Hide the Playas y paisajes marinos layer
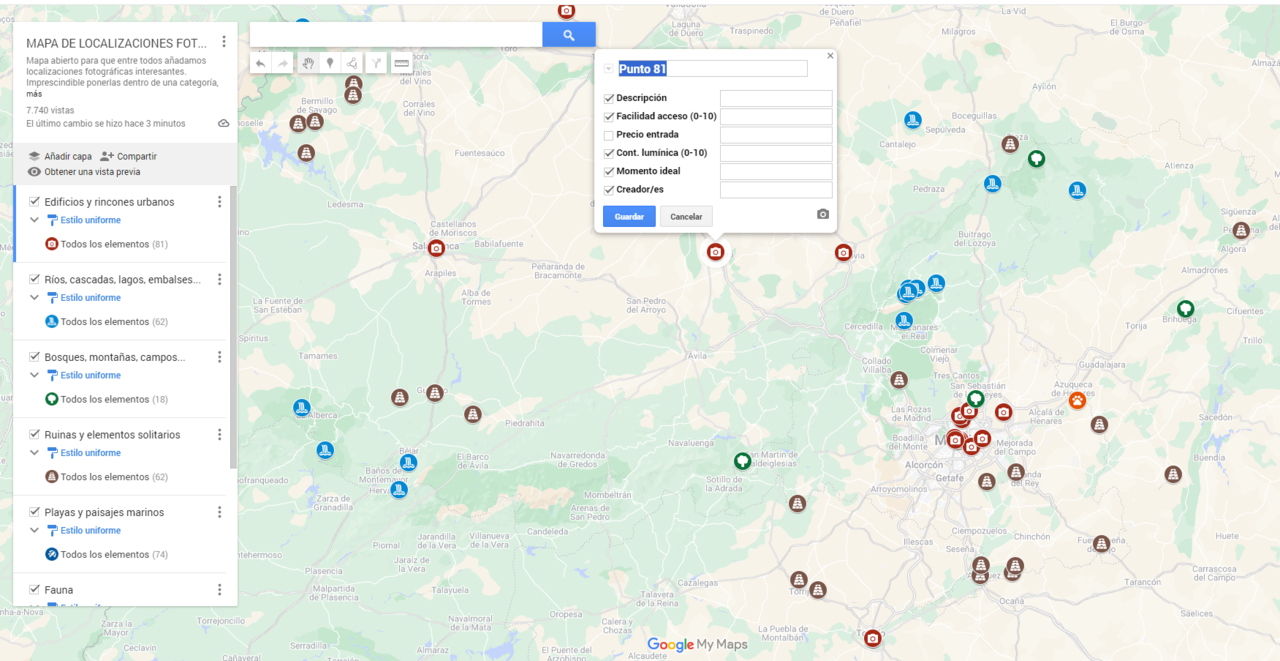1280x661 pixels. [x=35, y=512]
